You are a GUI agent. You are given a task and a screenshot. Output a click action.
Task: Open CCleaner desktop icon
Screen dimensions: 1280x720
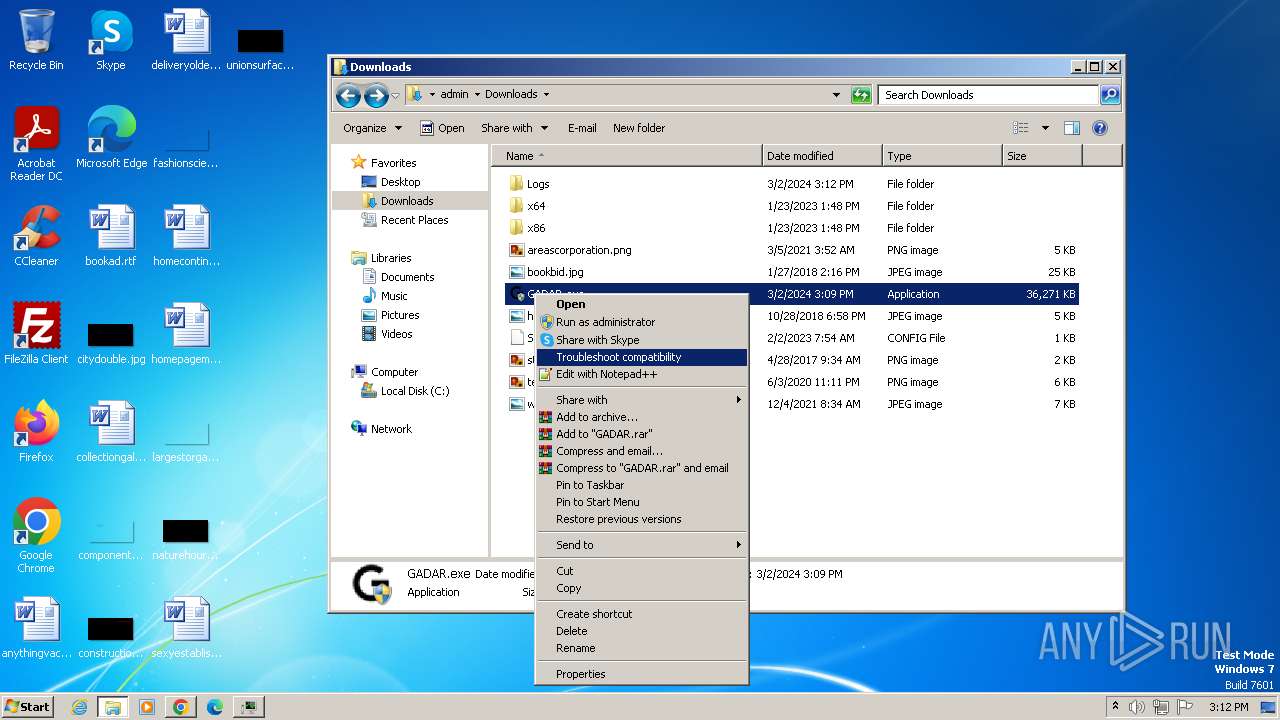coord(36,237)
